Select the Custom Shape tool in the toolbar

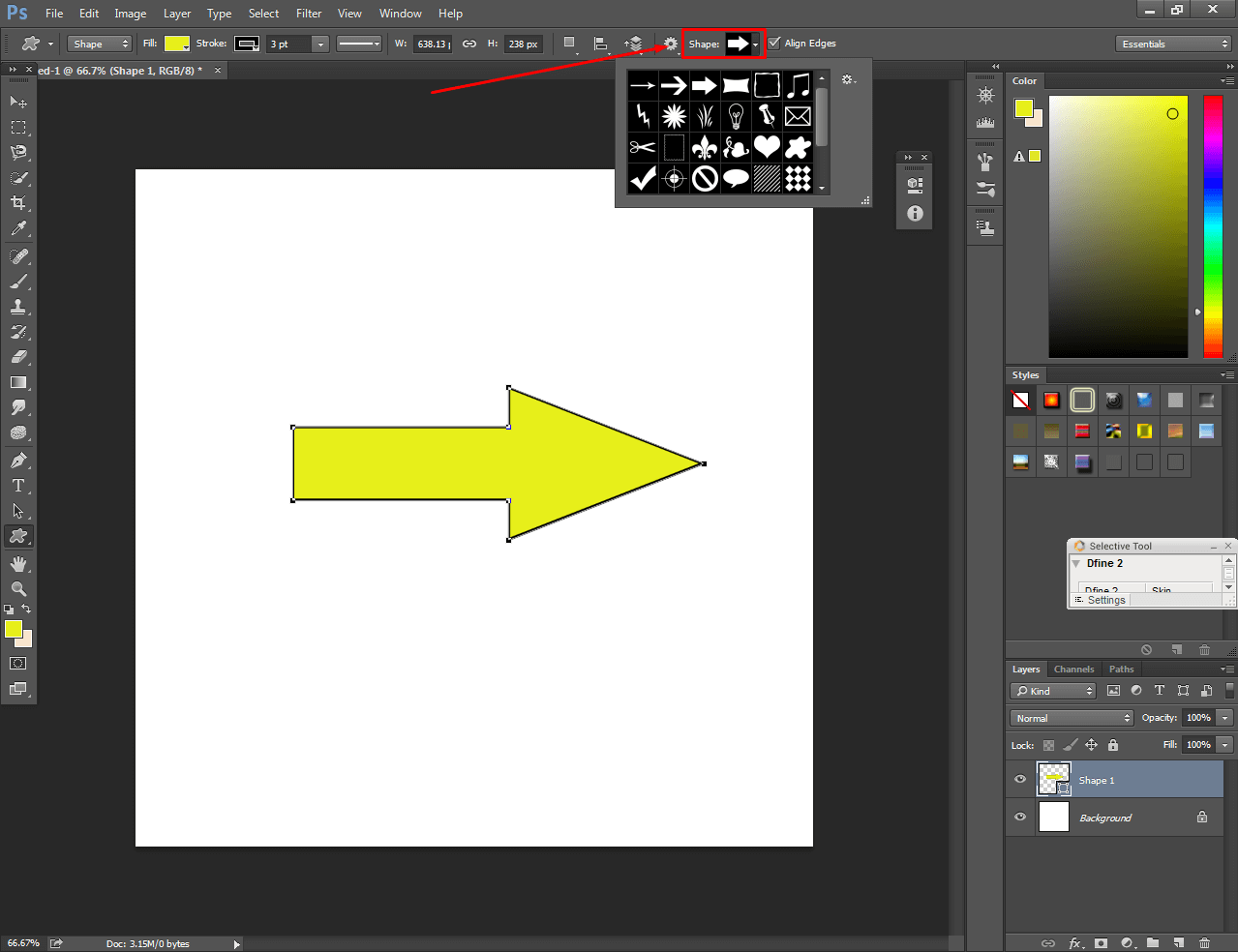(x=19, y=536)
